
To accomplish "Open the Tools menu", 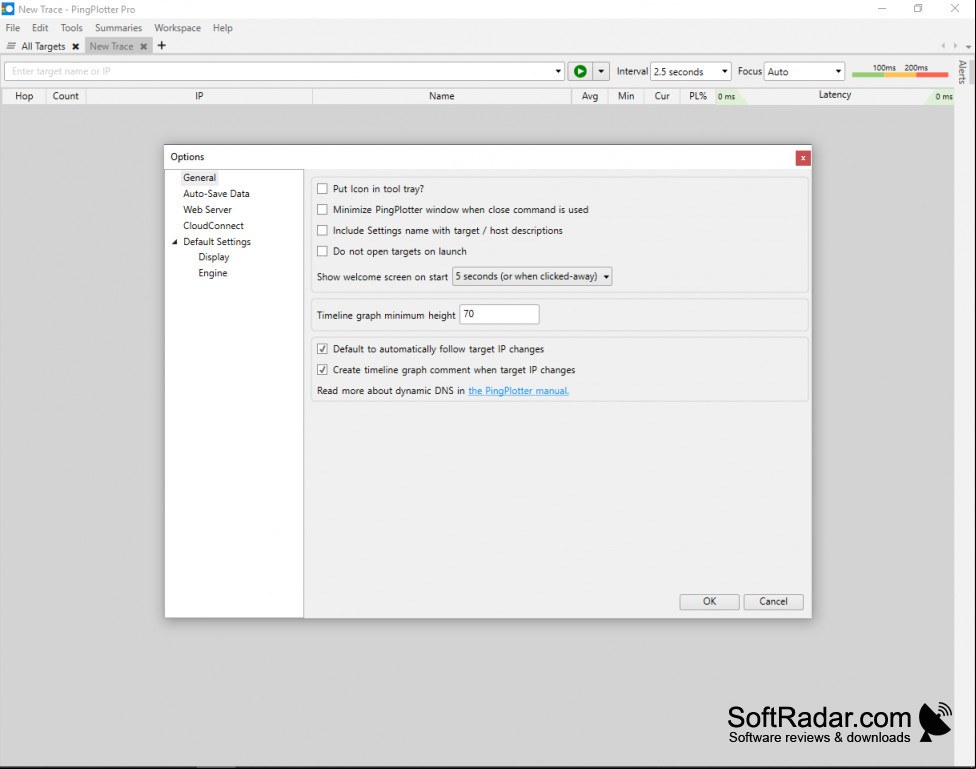I will click(x=72, y=28).
